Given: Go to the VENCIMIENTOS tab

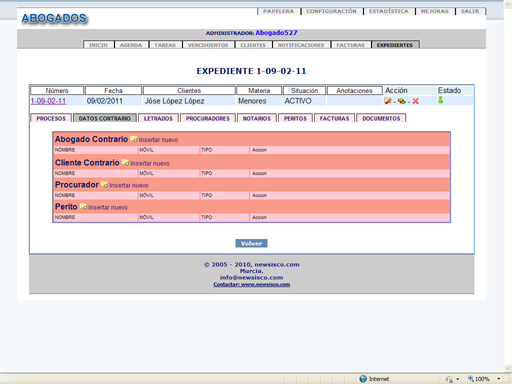Looking at the screenshot, I should coord(208,45).
